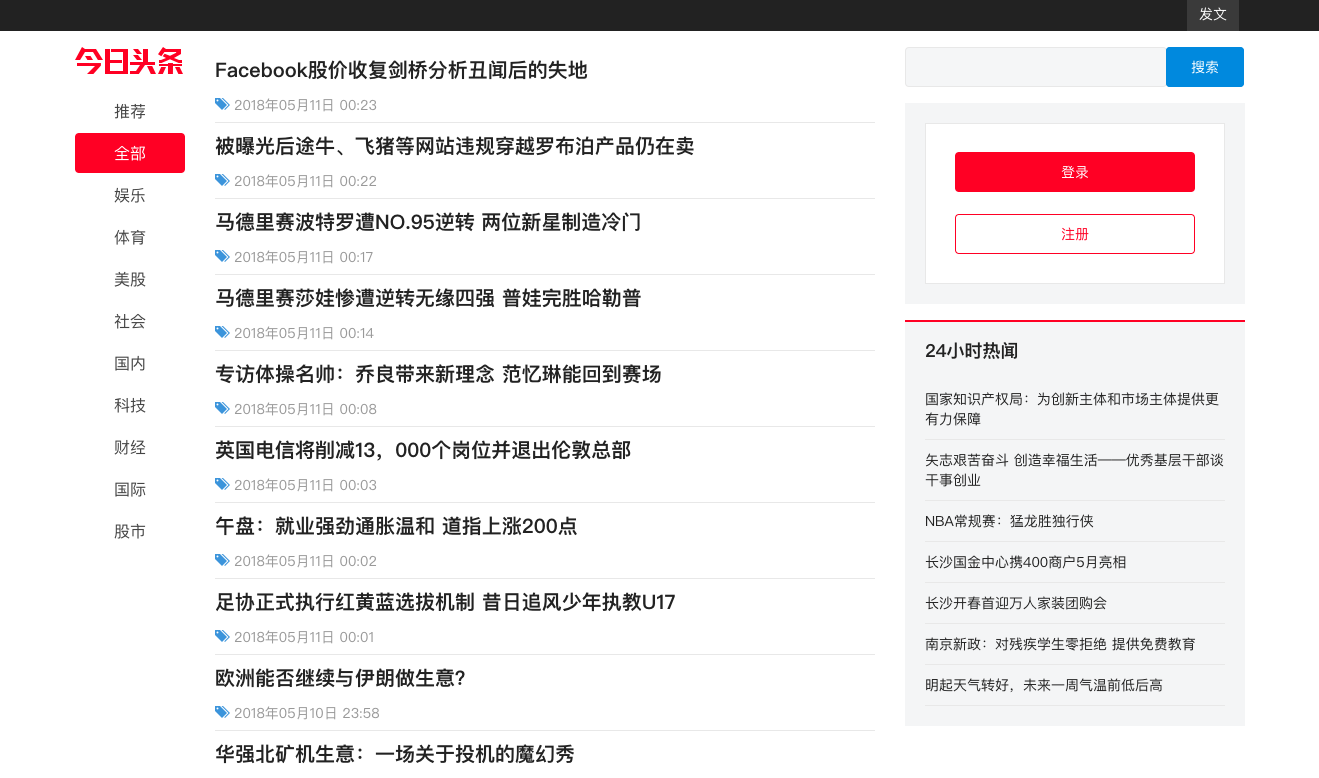The height and width of the screenshot is (778, 1319).
Task: Select the 财经 category
Action: click(130, 447)
